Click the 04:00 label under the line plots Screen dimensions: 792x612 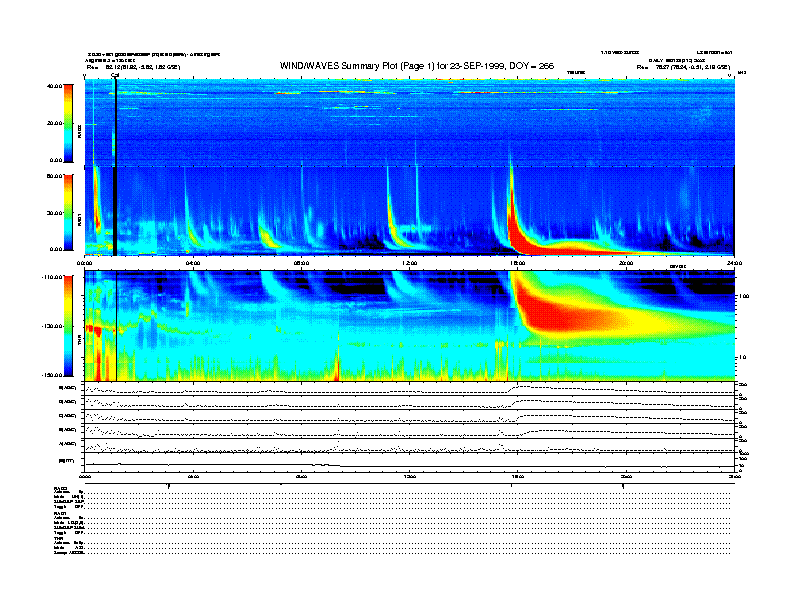193,476
